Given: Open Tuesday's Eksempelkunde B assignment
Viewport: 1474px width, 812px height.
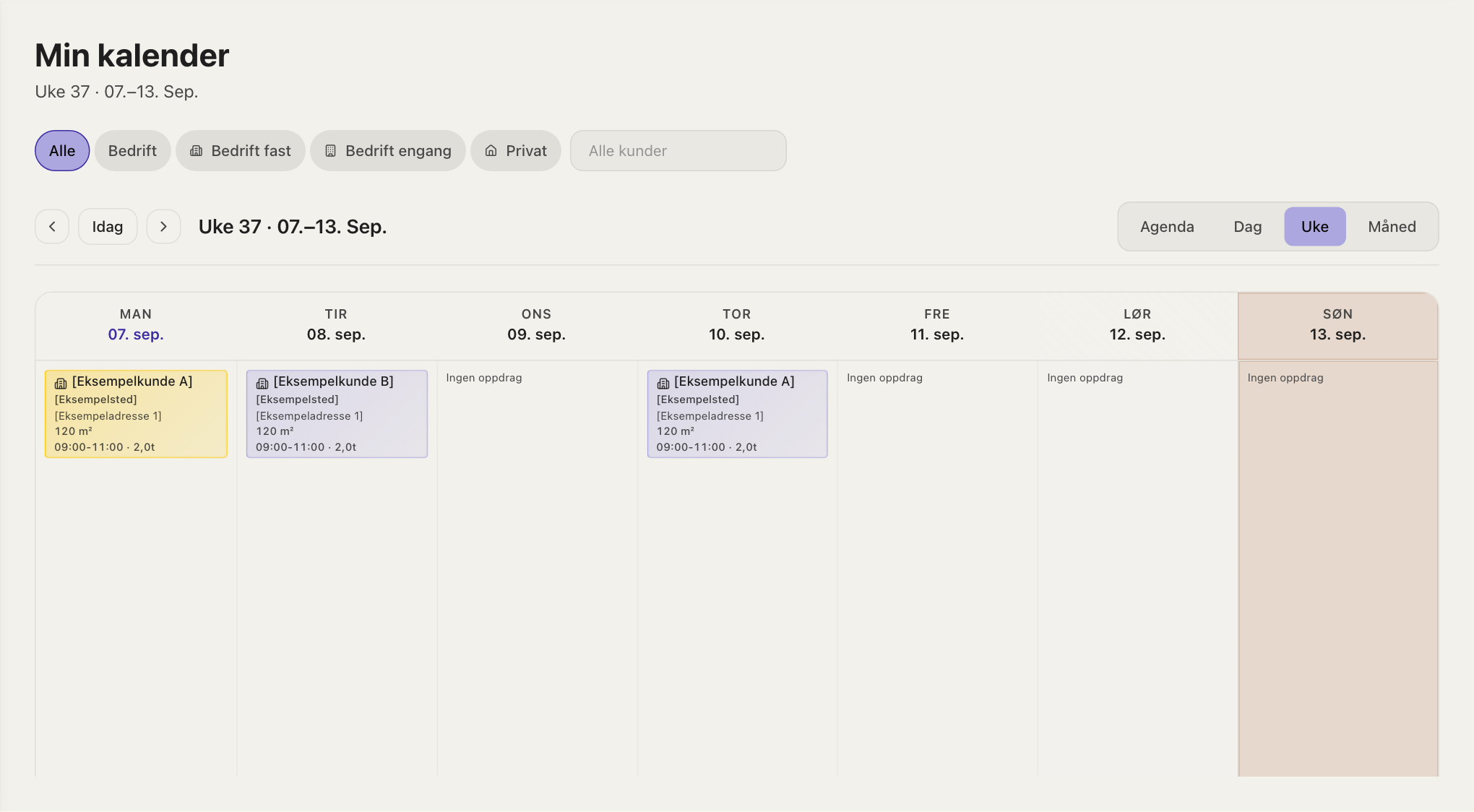Looking at the screenshot, I should (337, 414).
